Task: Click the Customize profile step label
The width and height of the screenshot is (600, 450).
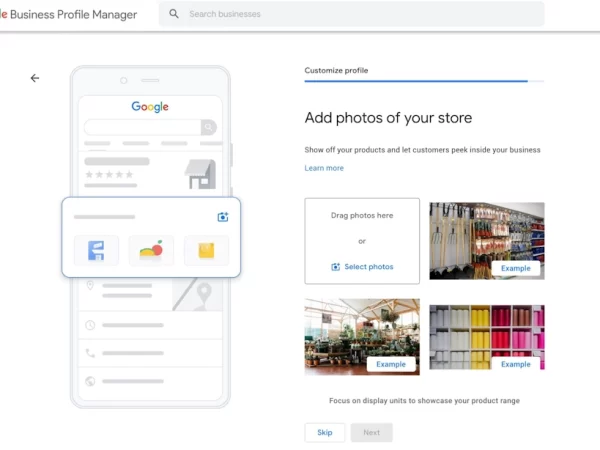Action: click(336, 70)
